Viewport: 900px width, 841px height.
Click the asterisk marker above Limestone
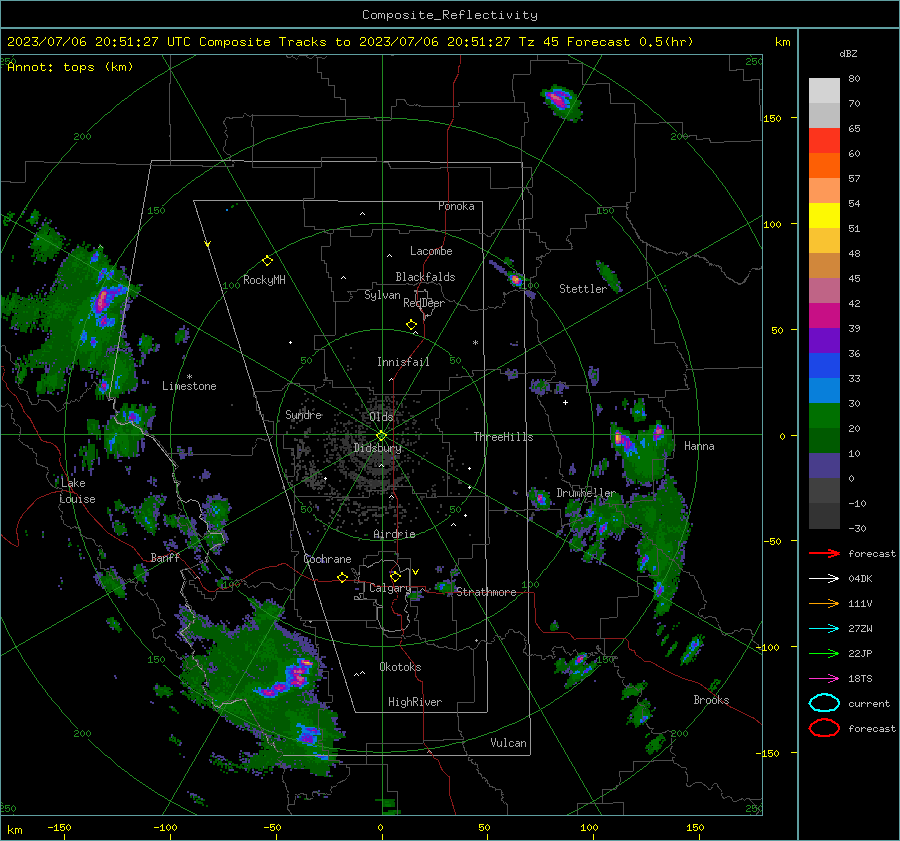point(189,377)
